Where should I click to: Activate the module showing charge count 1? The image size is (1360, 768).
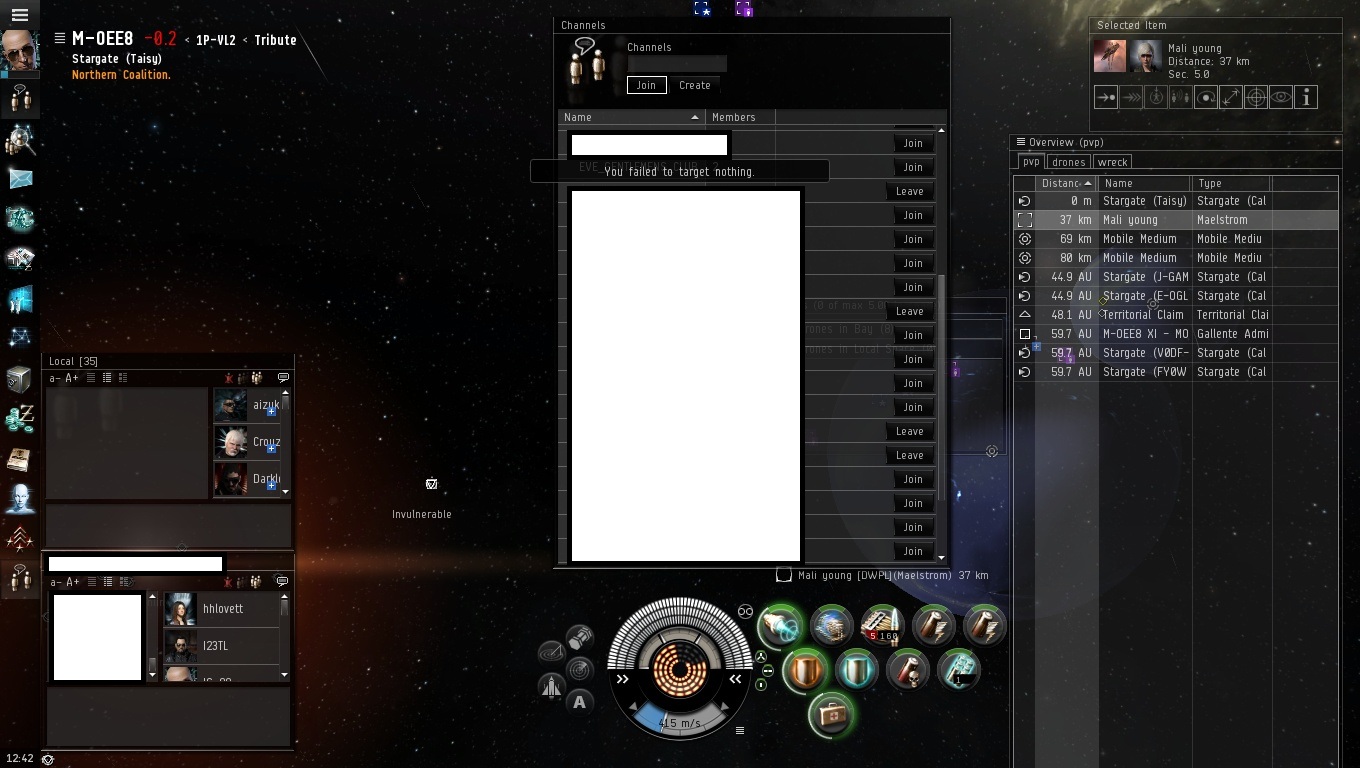[x=958, y=670]
